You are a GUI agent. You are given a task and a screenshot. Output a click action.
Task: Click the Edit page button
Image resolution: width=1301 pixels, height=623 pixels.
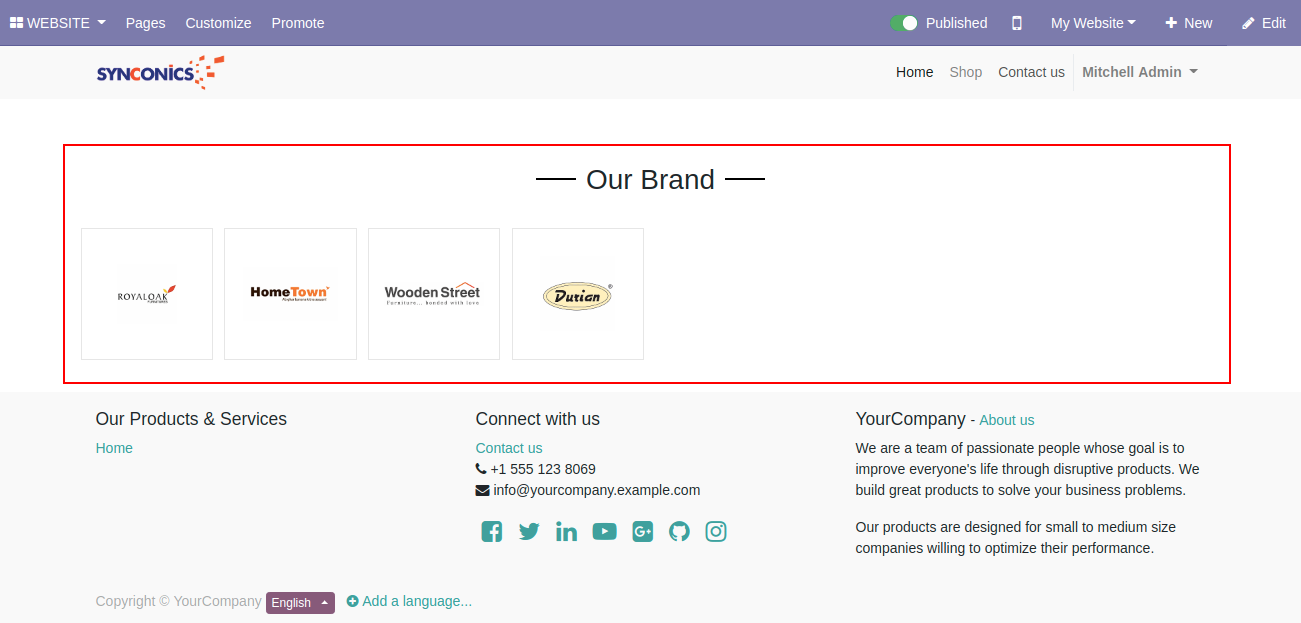tap(1264, 23)
